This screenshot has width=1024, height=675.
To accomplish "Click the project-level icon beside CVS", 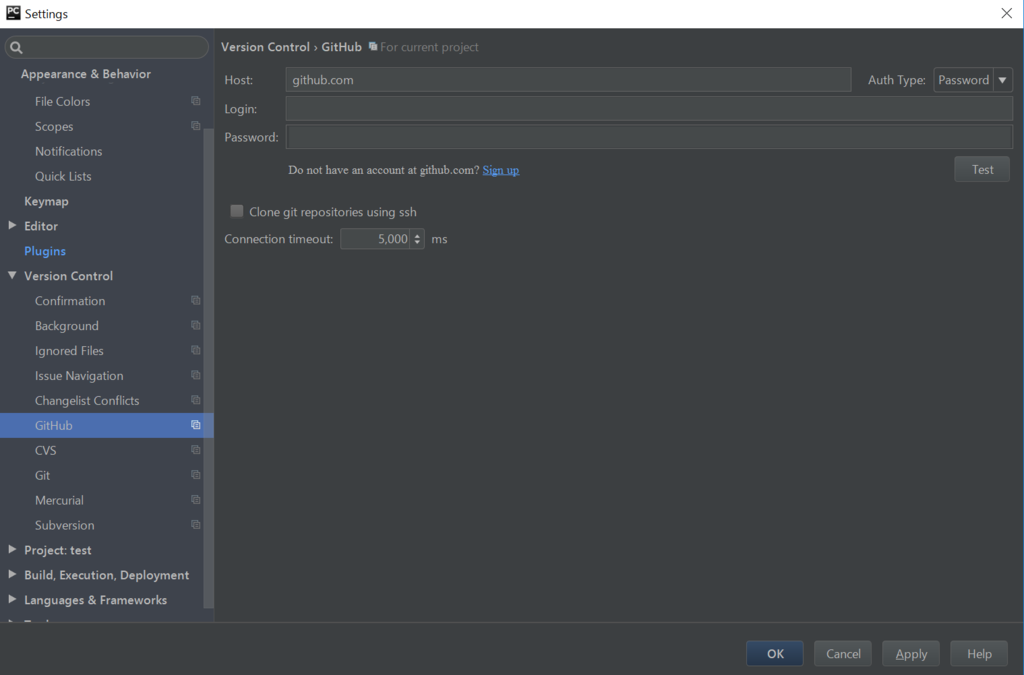I will [x=195, y=450].
